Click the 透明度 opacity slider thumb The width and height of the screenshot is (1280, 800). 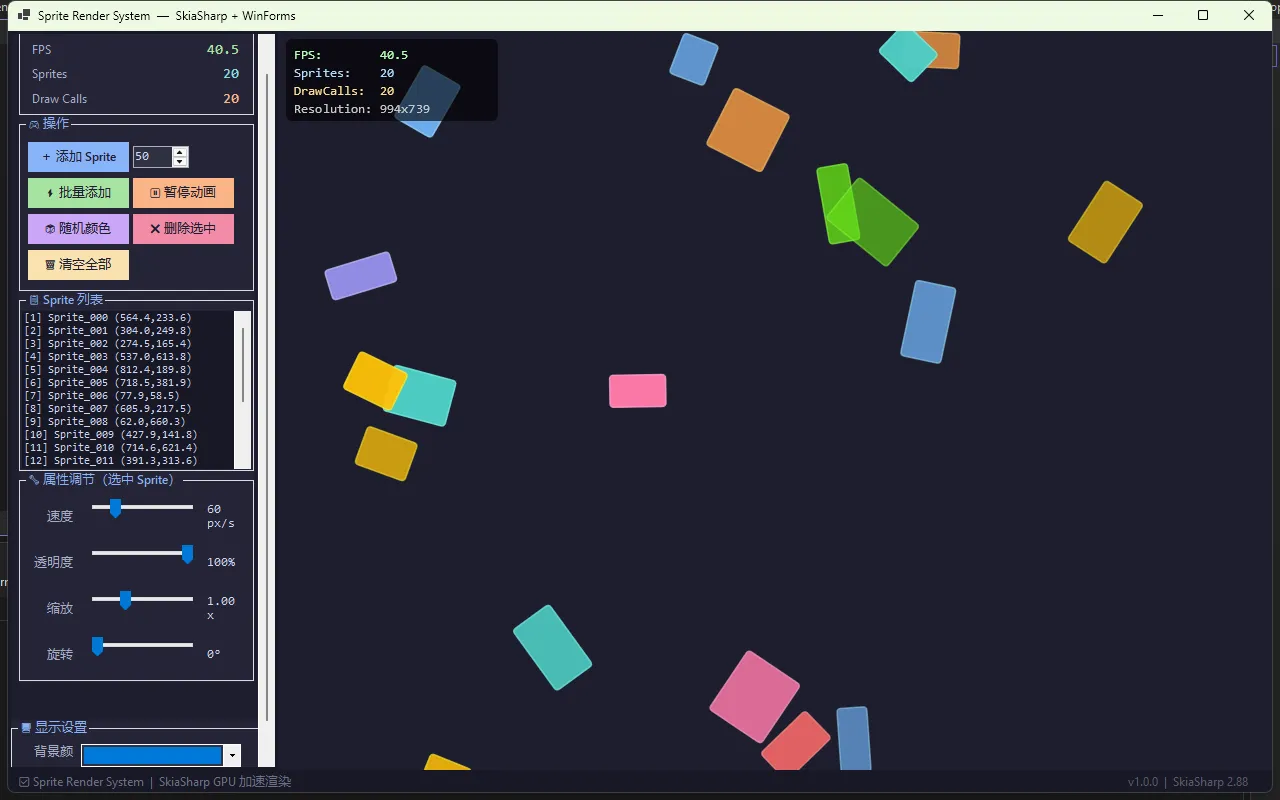187,554
